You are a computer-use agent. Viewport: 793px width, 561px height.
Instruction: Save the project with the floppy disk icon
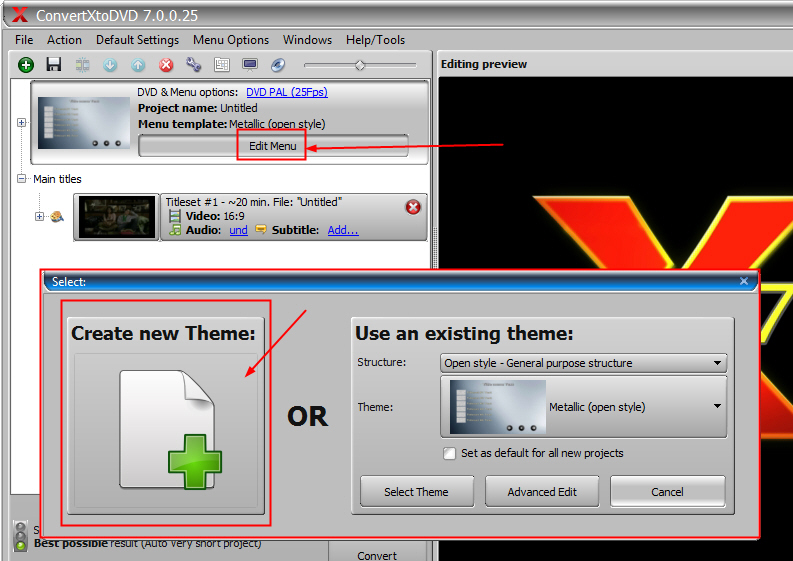54,64
